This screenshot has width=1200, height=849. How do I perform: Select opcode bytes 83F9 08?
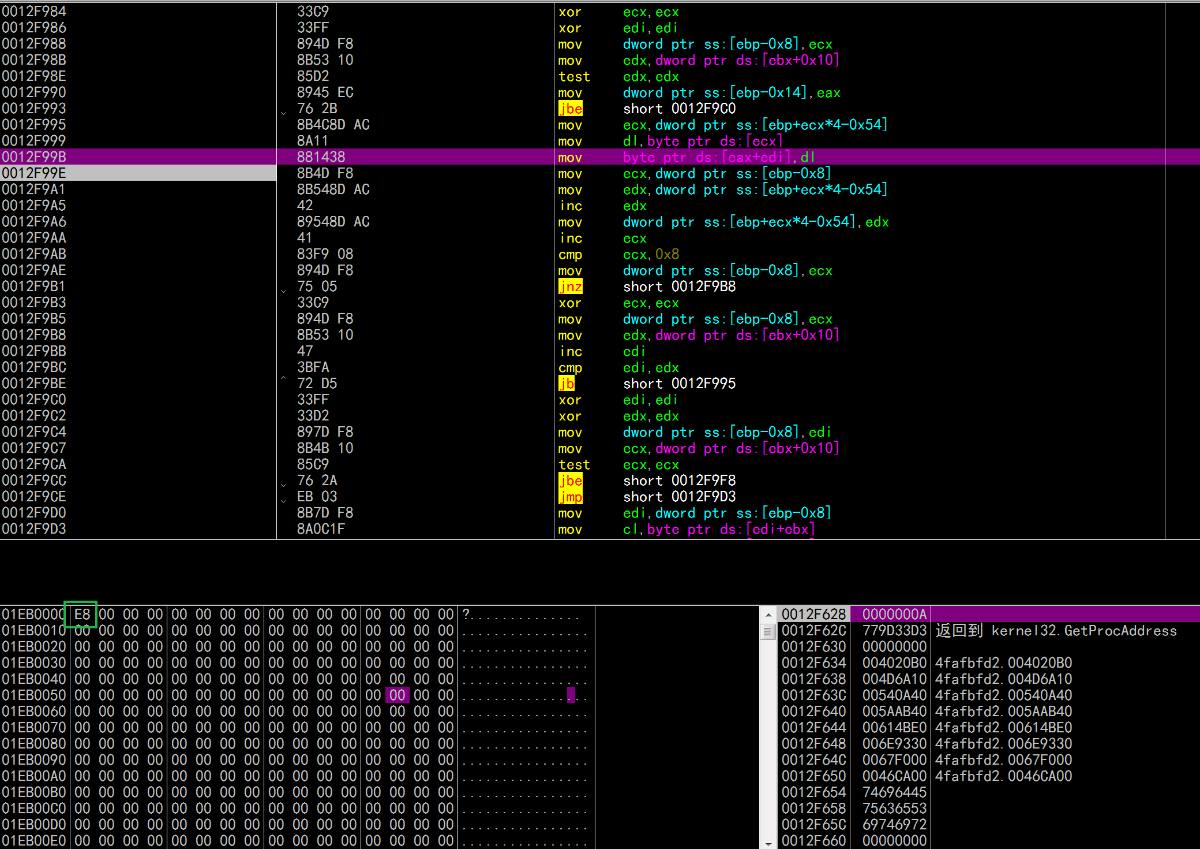[325, 254]
